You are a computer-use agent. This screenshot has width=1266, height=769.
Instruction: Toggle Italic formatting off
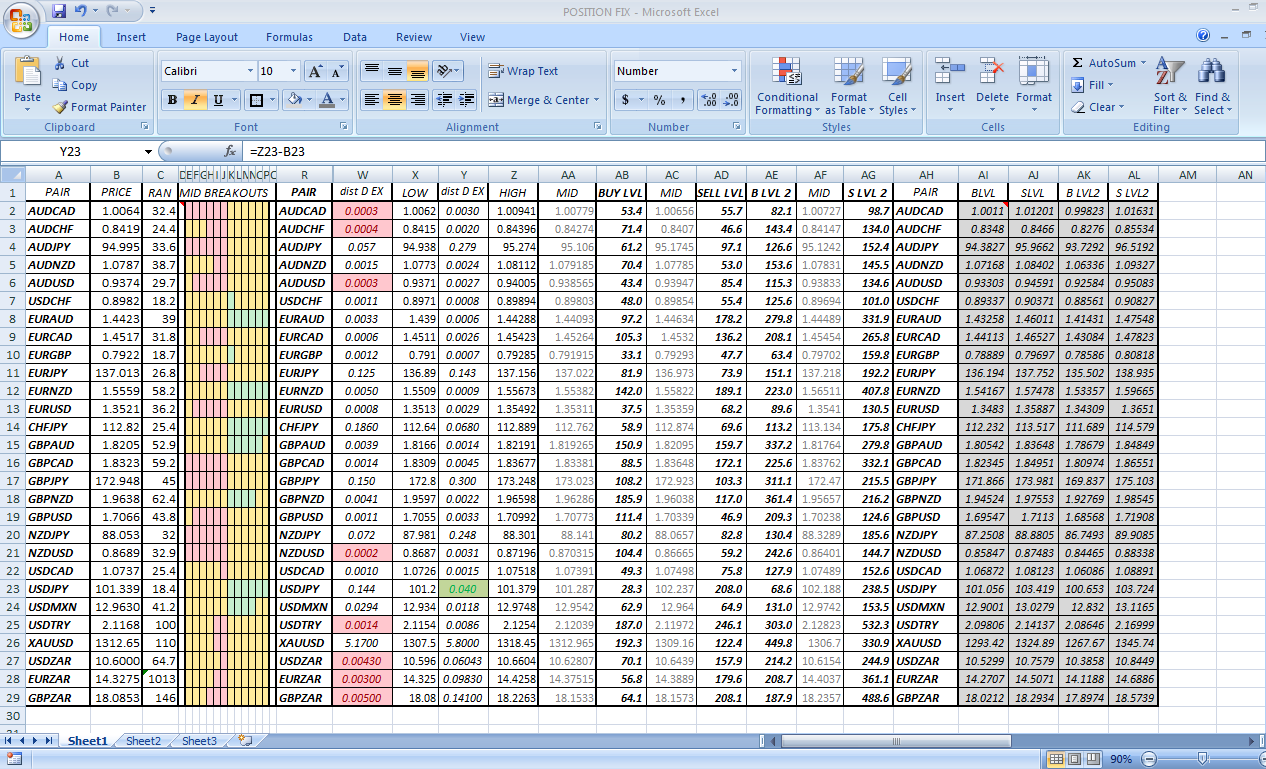195,100
